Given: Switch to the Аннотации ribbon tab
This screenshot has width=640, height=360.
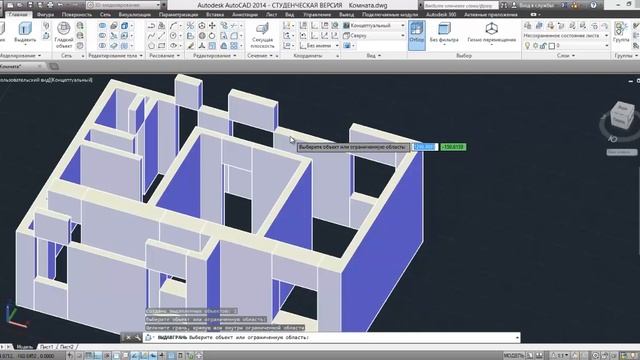Looking at the screenshot, I should 245,14.
